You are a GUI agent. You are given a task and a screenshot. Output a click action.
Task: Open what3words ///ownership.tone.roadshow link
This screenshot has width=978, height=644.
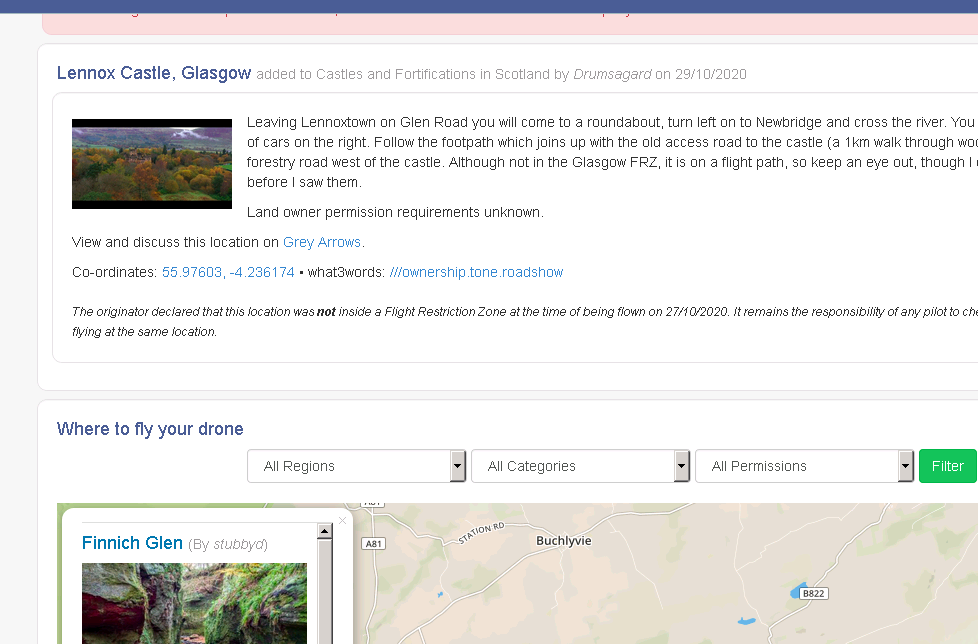[x=477, y=272]
